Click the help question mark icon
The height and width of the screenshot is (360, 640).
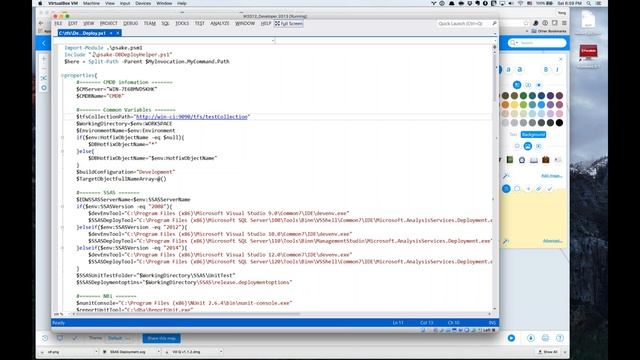click(560, 338)
